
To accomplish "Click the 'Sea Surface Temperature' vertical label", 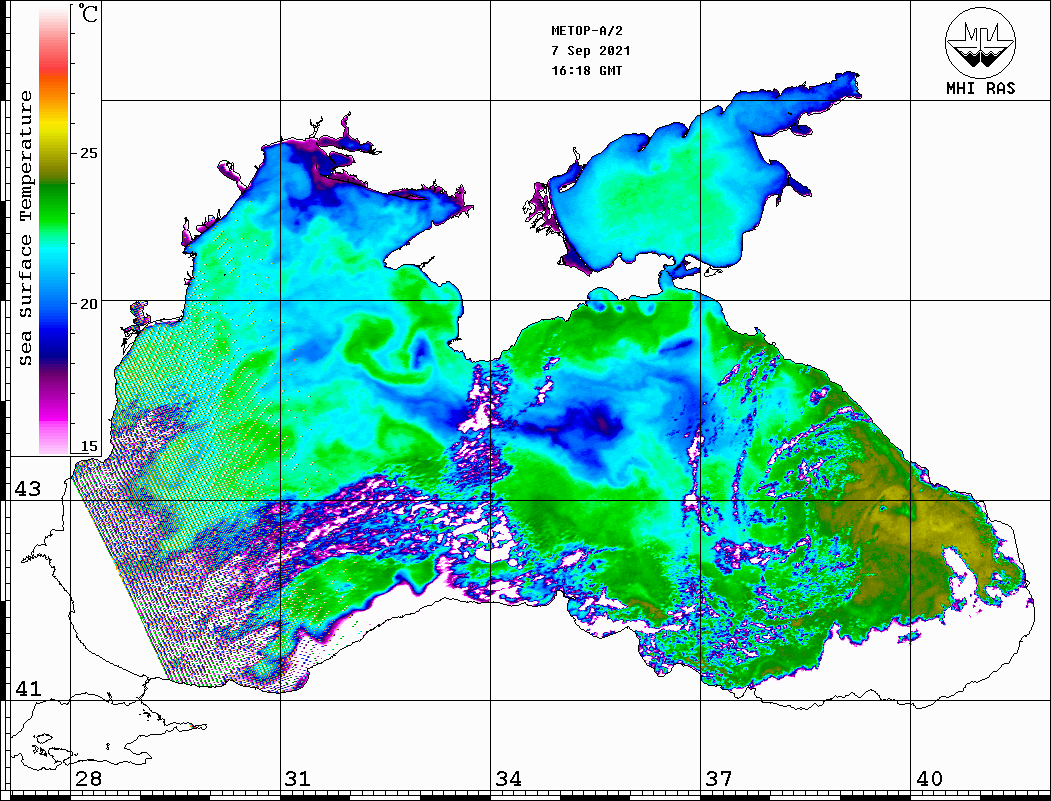I will point(25,228).
